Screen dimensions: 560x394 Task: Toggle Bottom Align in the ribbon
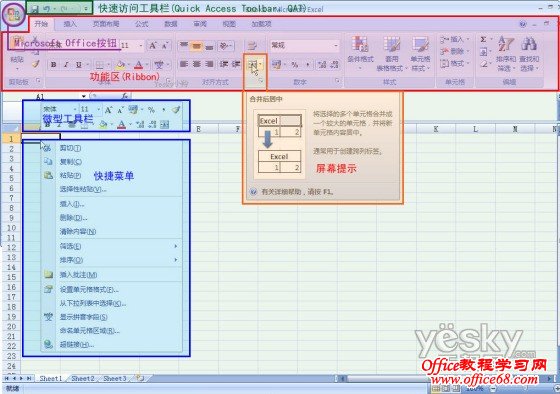click(210, 45)
